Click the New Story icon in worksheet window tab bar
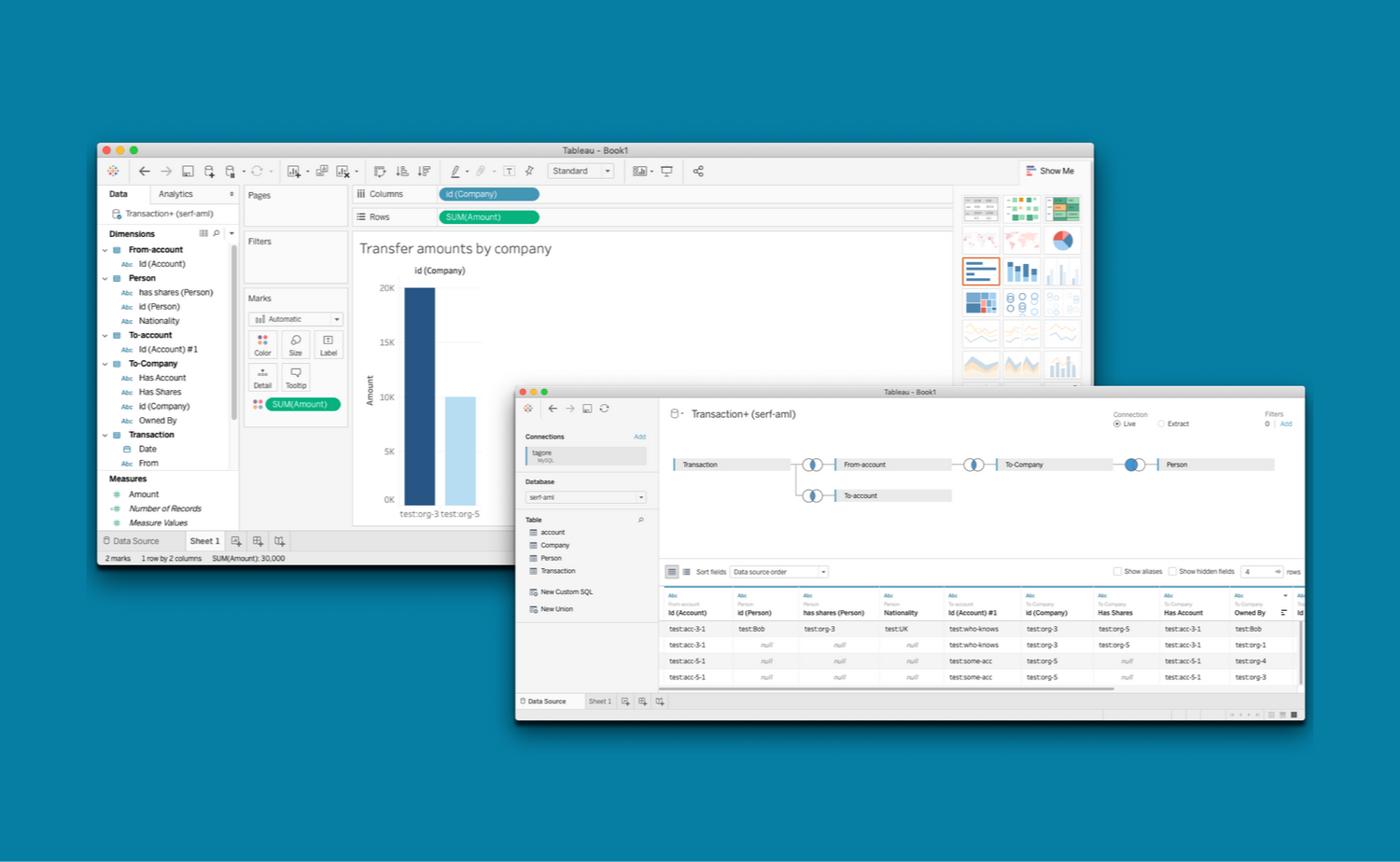 coord(279,541)
